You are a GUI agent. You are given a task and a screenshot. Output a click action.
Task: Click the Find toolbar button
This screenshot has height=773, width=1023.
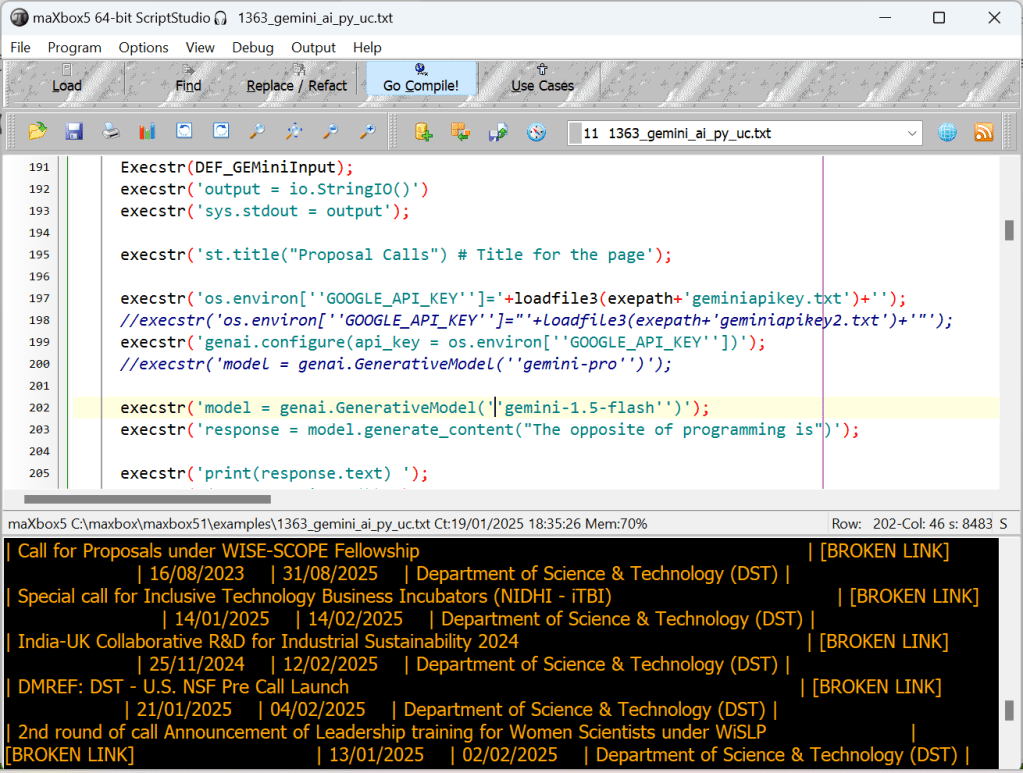coord(188,79)
